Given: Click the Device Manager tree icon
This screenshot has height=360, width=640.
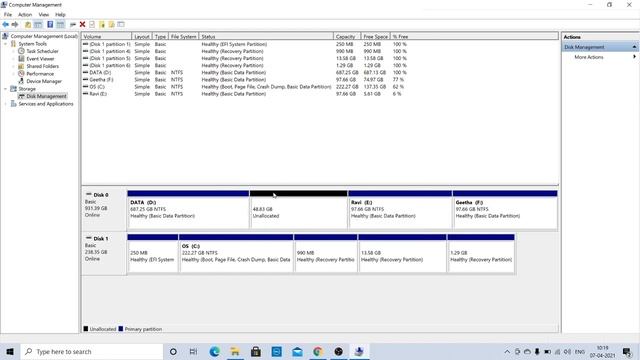Looking at the screenshot, I should (21, 81).
